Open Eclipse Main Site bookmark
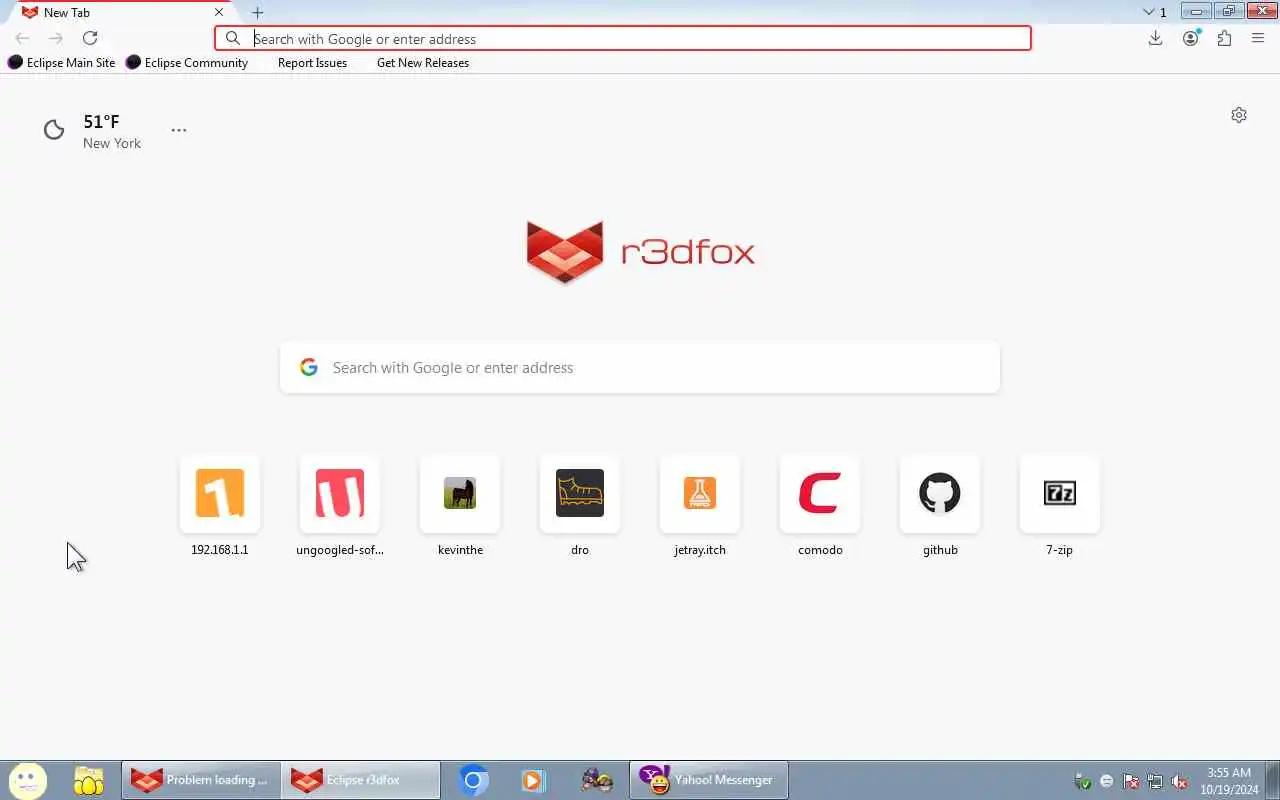The width and height of the screenshot is (1280, 800). (61, 62)
